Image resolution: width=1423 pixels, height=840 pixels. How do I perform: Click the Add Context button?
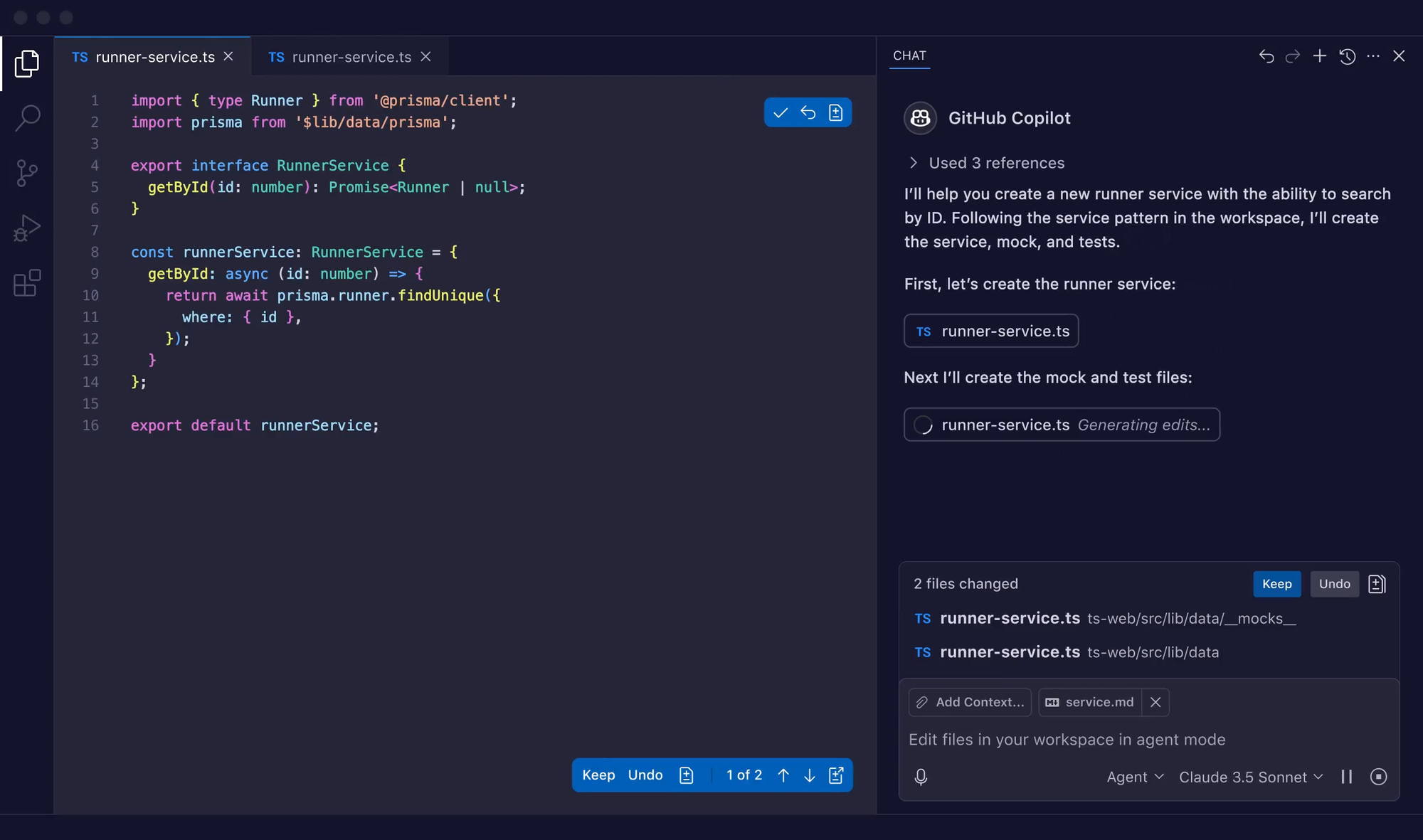tap(969, 702)
